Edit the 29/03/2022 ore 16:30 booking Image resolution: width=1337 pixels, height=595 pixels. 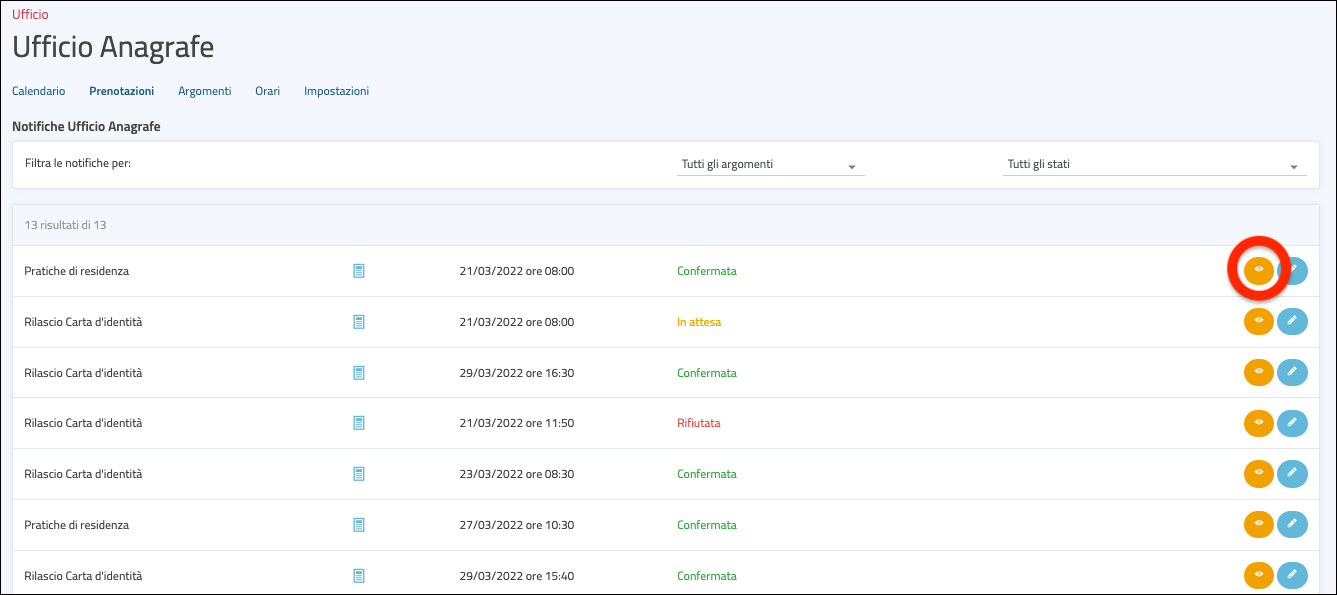click(x=1292, y=372)
